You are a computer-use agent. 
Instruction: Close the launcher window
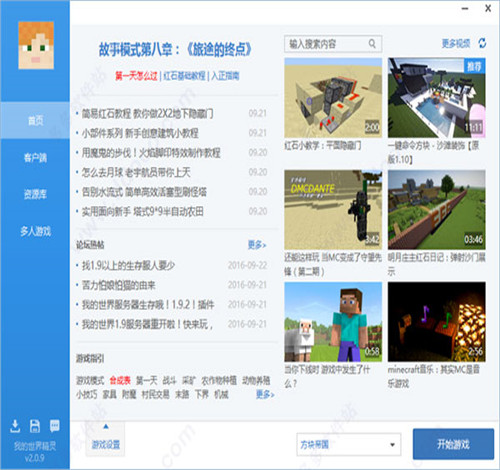coord(488,8)
